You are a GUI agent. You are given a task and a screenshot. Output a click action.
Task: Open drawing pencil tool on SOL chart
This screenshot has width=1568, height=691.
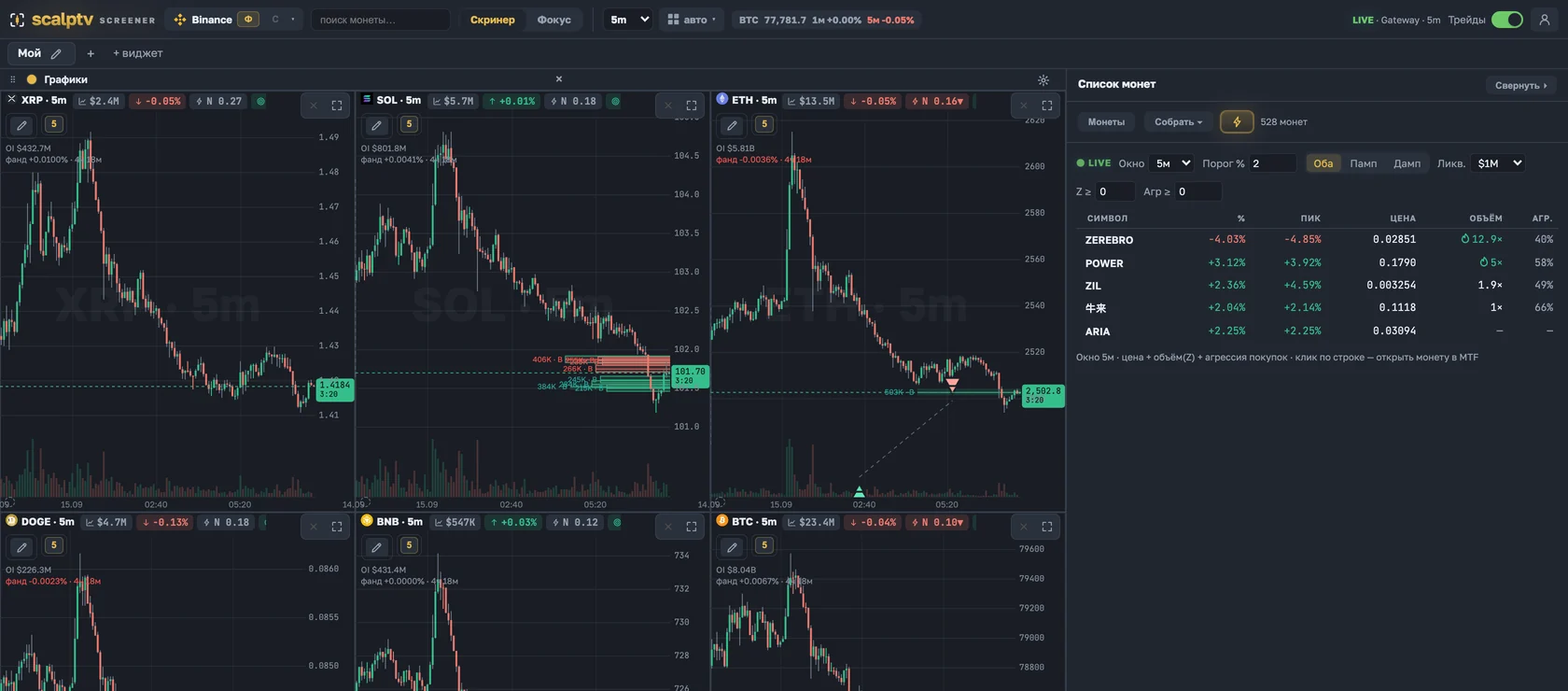point(376,125)
